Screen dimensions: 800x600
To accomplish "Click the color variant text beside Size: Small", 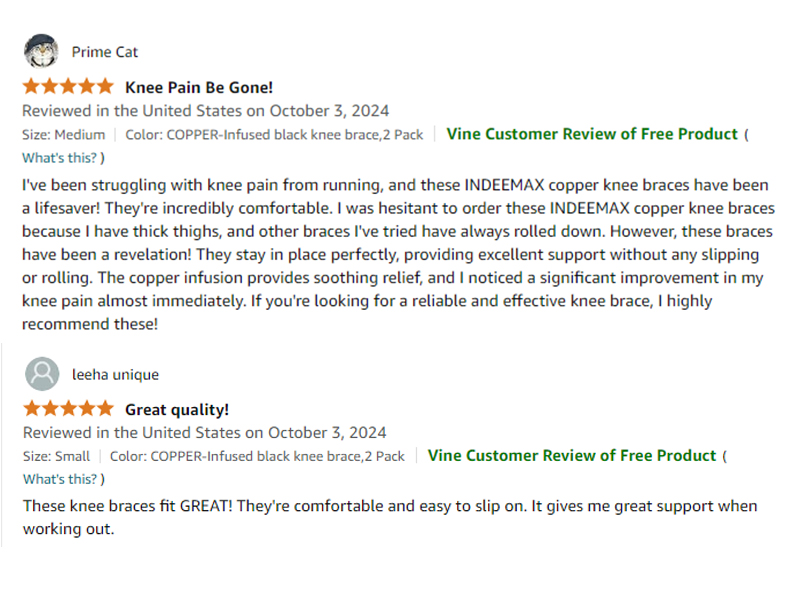I will click(x=257, y=456).
